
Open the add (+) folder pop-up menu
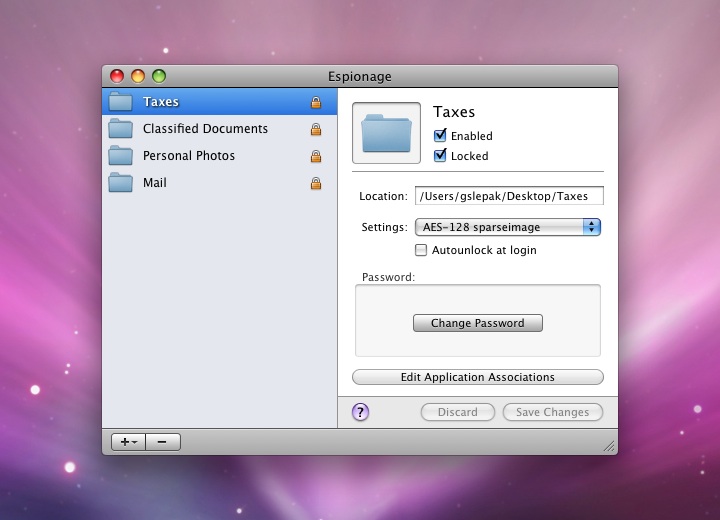point(128,442)
